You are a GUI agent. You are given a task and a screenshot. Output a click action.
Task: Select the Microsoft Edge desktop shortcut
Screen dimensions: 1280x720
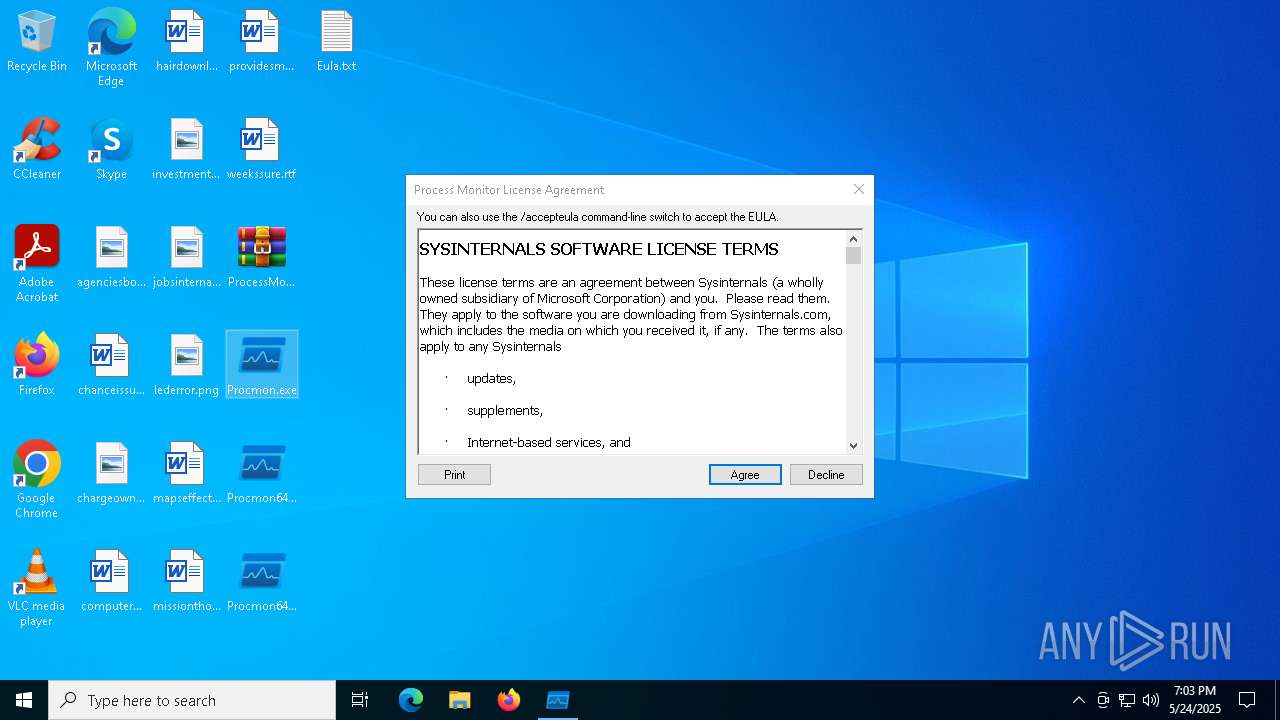point(111,48)
